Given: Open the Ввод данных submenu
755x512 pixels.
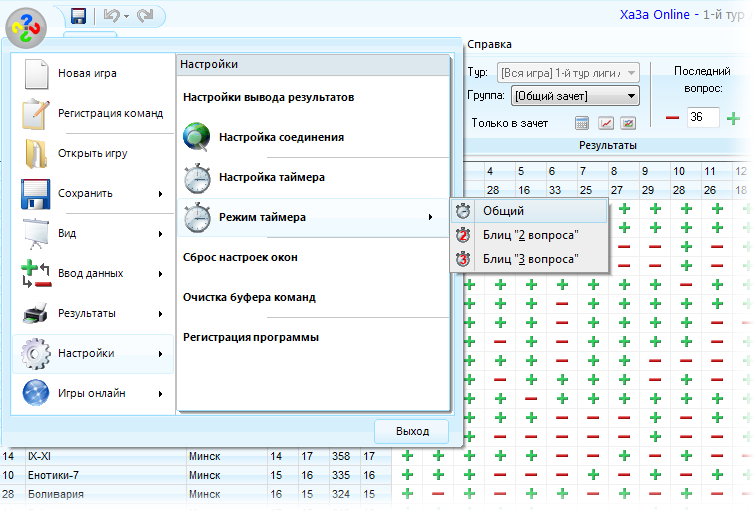Looking at the screenshot, I should (93, 273).
